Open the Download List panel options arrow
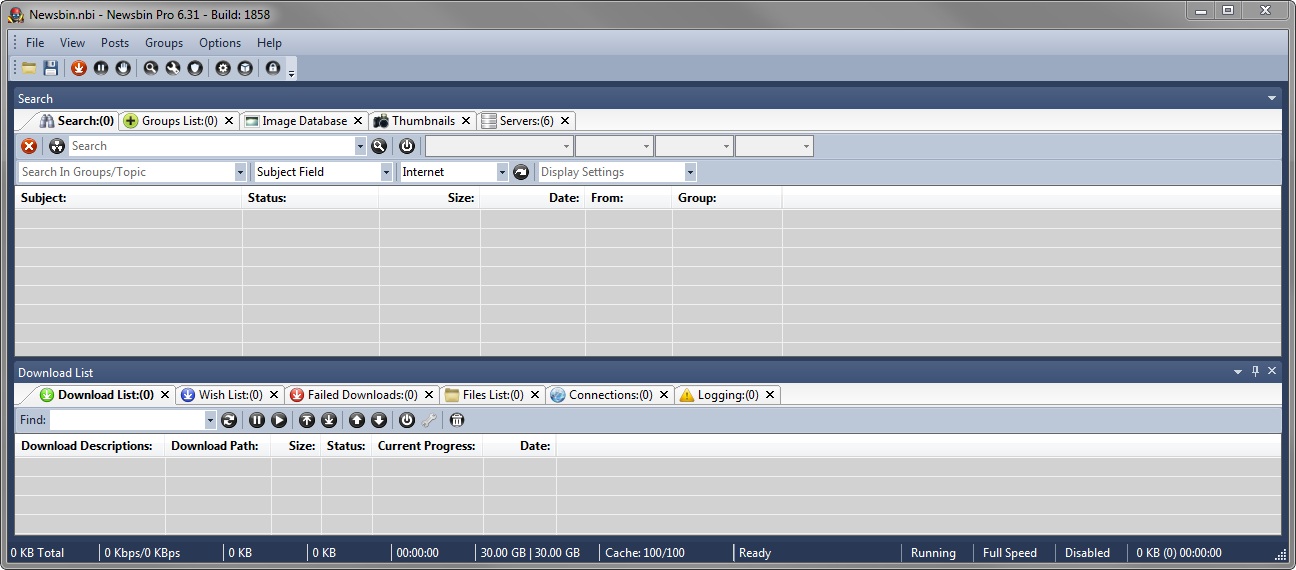The height and width of the screenshot is (570, 1296). (1238, 371)
